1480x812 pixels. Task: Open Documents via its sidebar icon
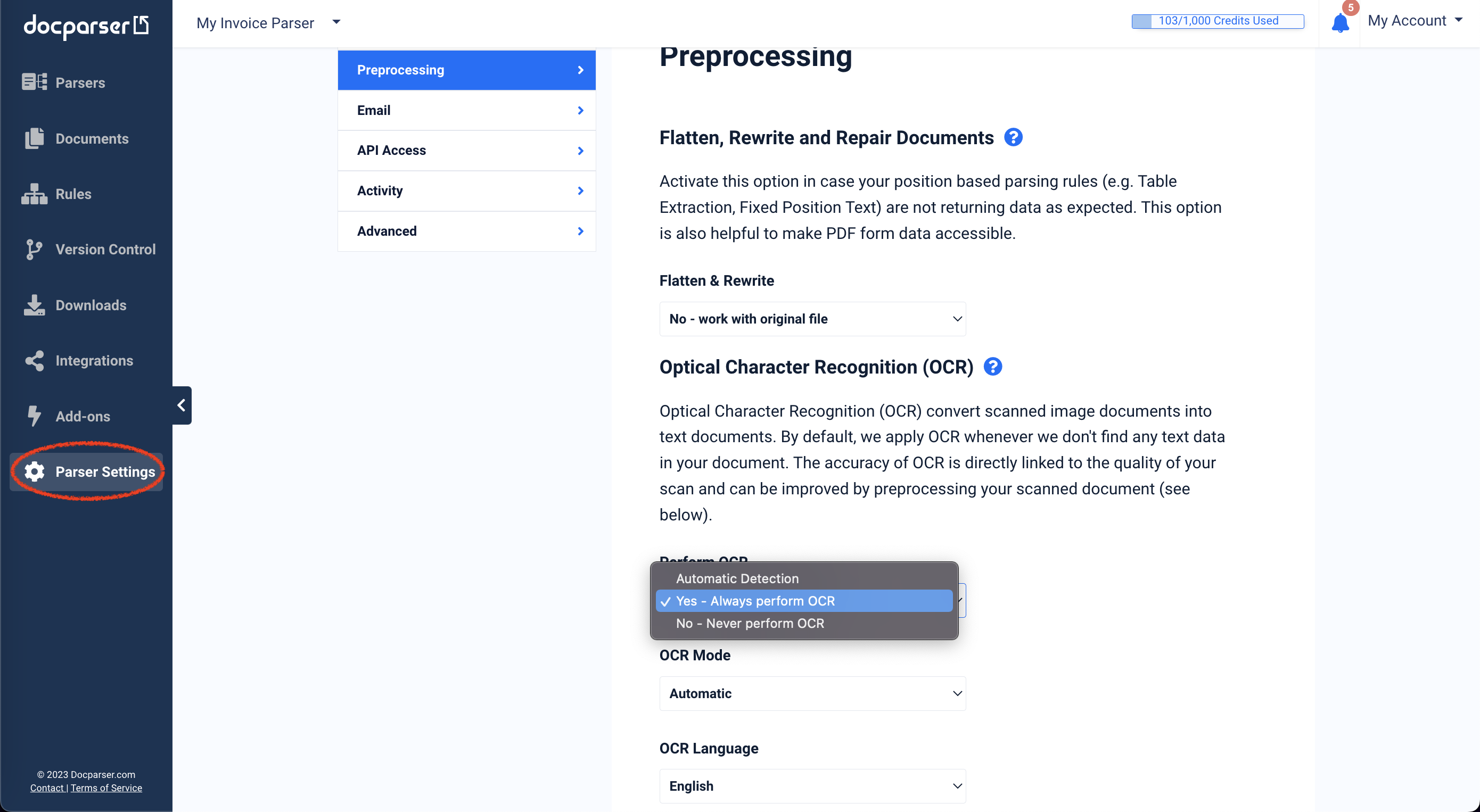[34, 138]
